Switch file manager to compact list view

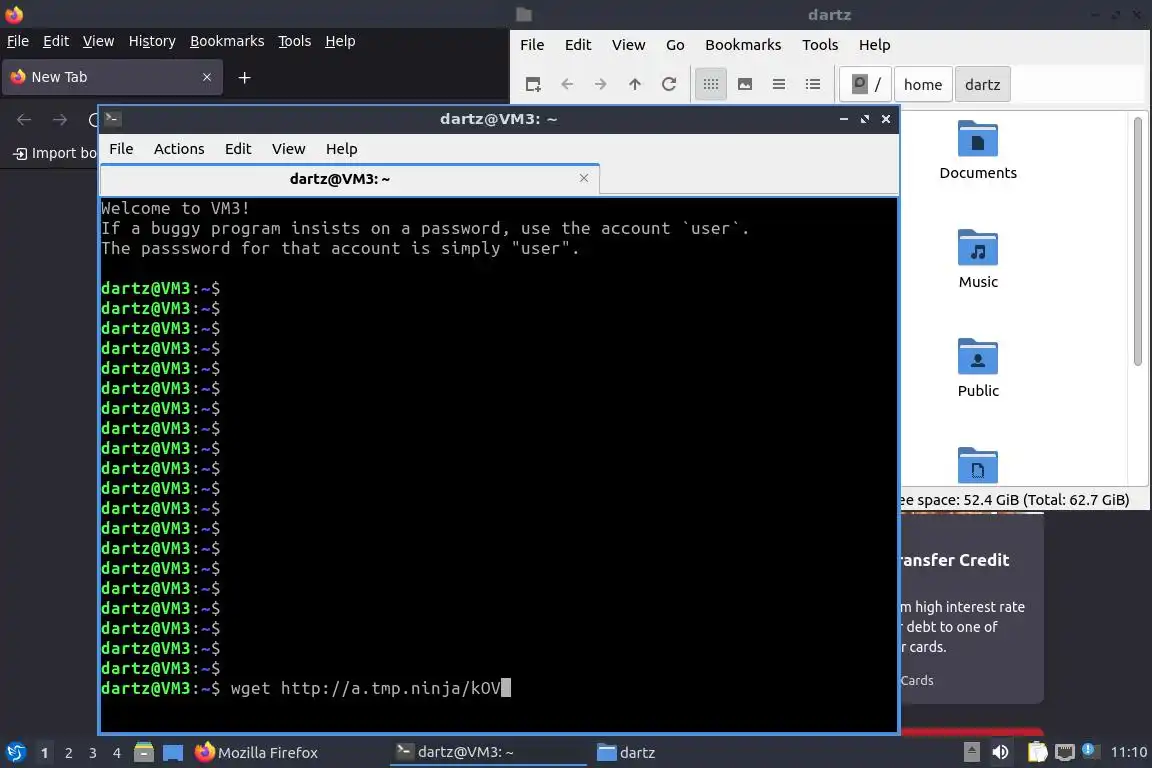coord(779,85)
